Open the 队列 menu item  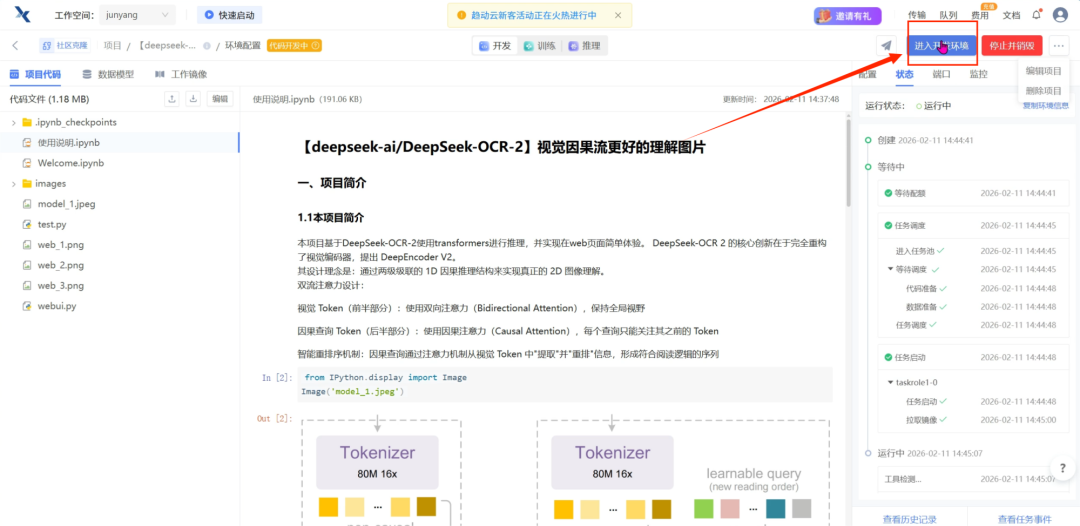(948, 15)
